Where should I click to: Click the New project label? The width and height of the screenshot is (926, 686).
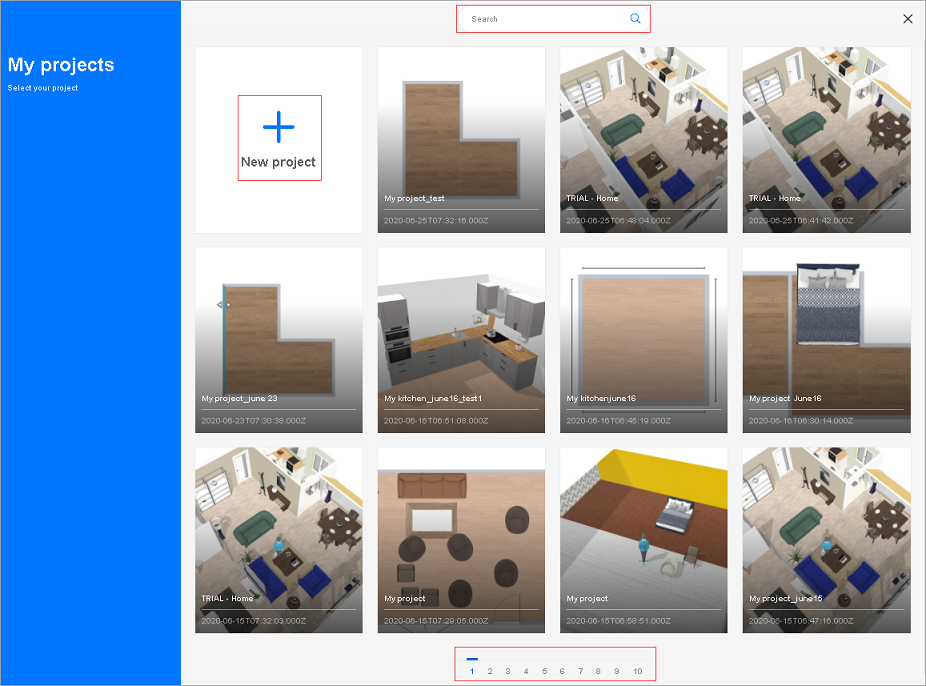(278, 162)
